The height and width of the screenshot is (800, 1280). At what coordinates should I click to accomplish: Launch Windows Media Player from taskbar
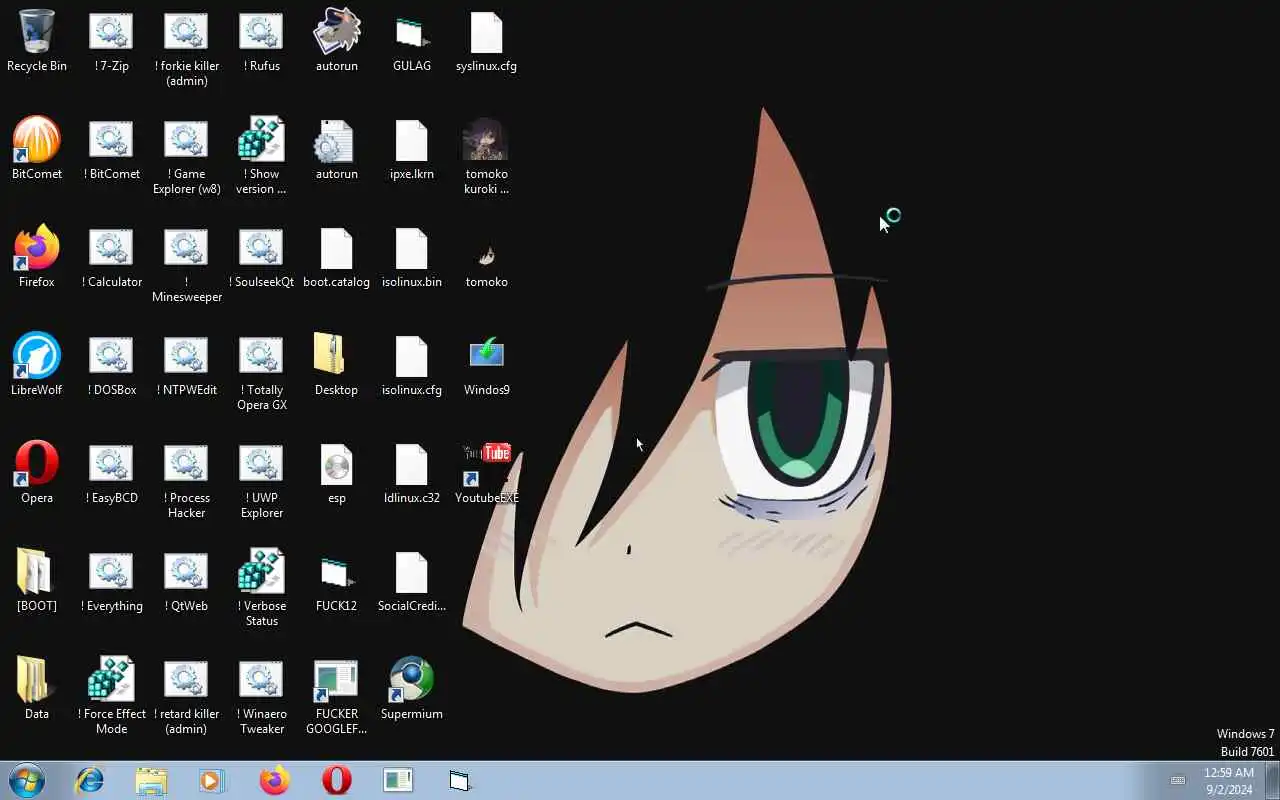pos(212,780)
